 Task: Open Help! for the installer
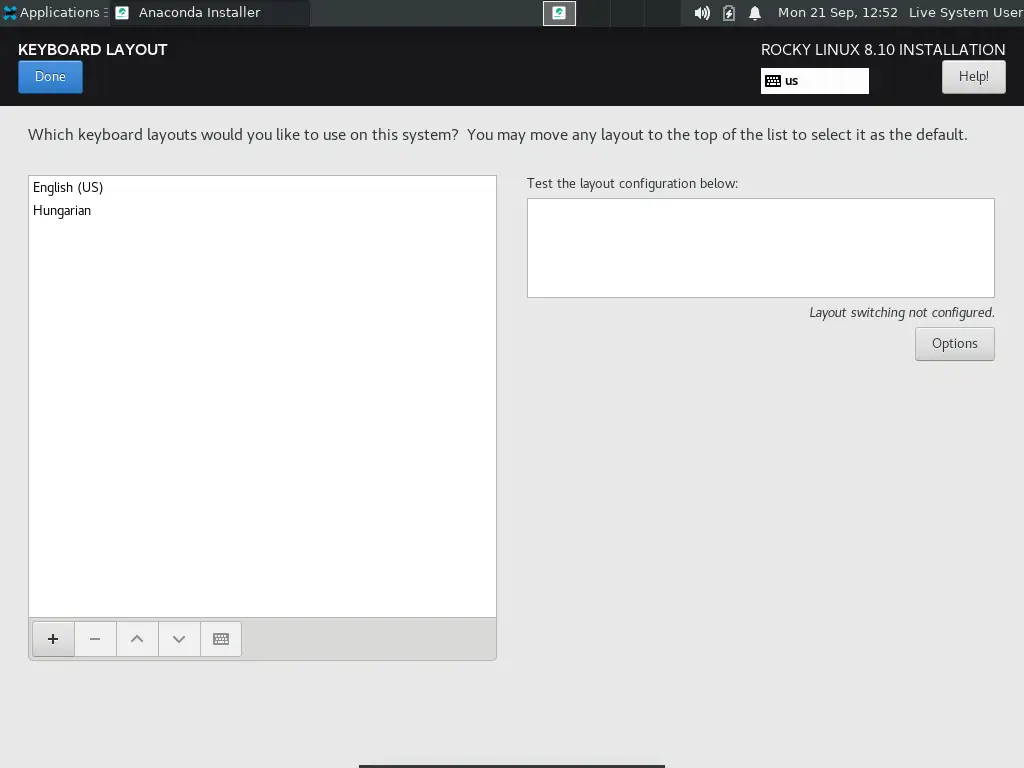coord(973,76)
